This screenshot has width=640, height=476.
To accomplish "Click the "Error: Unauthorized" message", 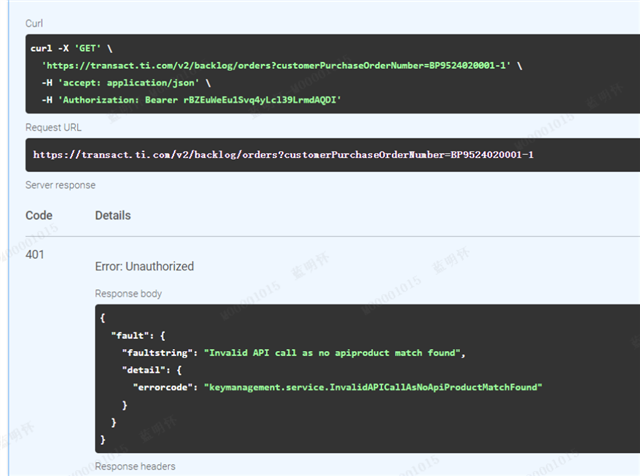I will tap(144, 267).
